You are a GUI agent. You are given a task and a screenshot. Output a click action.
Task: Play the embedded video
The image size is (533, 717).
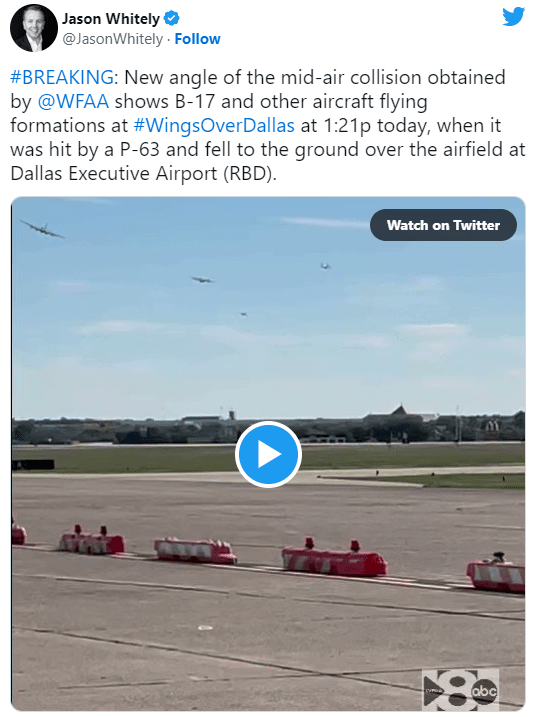(268, 454)
